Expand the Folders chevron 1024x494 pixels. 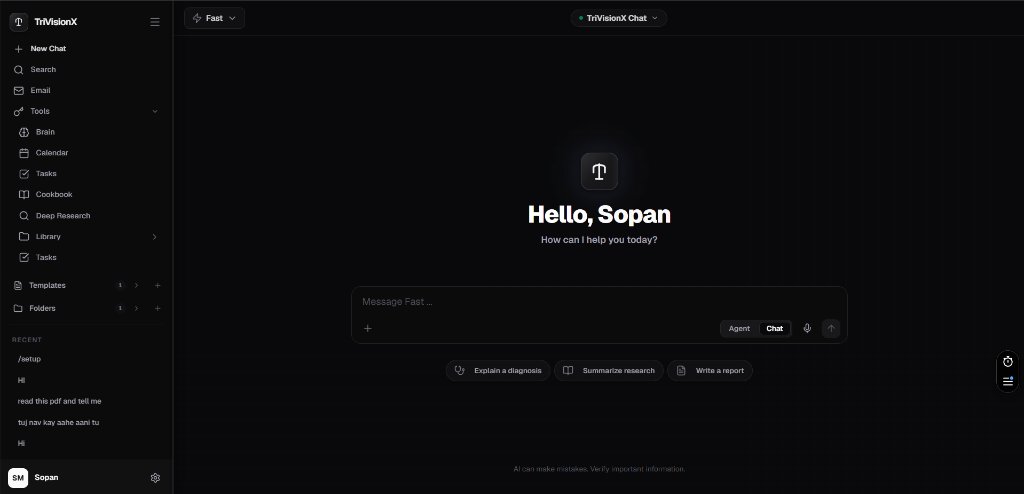click(136, 308)
